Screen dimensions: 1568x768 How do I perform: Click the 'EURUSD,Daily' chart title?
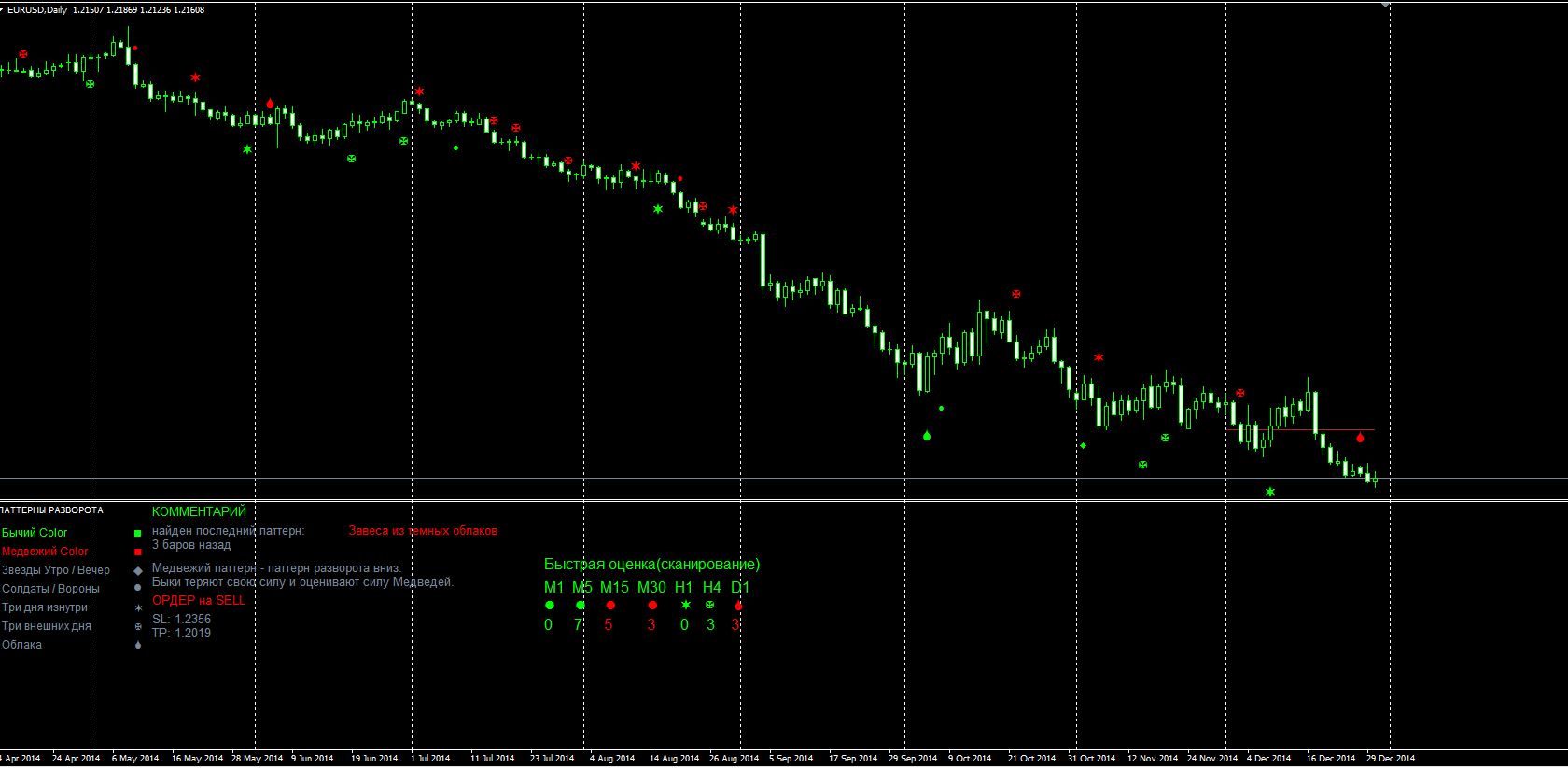point(37,9)
